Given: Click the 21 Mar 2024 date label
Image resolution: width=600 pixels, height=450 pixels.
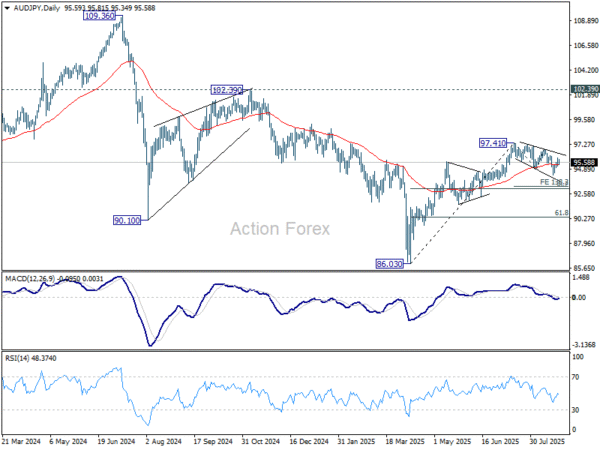Looking at the screenshot, I should pyautogui.click(x=21, y=441).
